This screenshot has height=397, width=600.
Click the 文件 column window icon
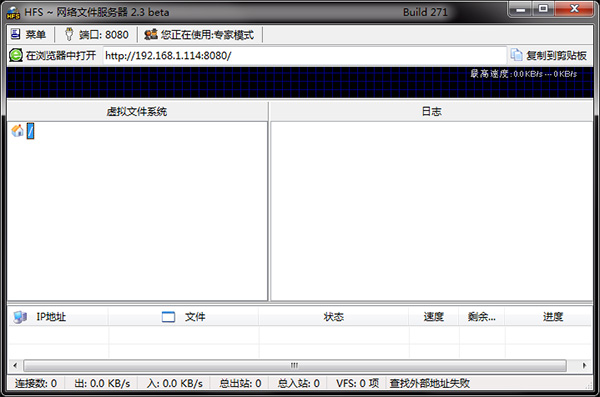168,317
